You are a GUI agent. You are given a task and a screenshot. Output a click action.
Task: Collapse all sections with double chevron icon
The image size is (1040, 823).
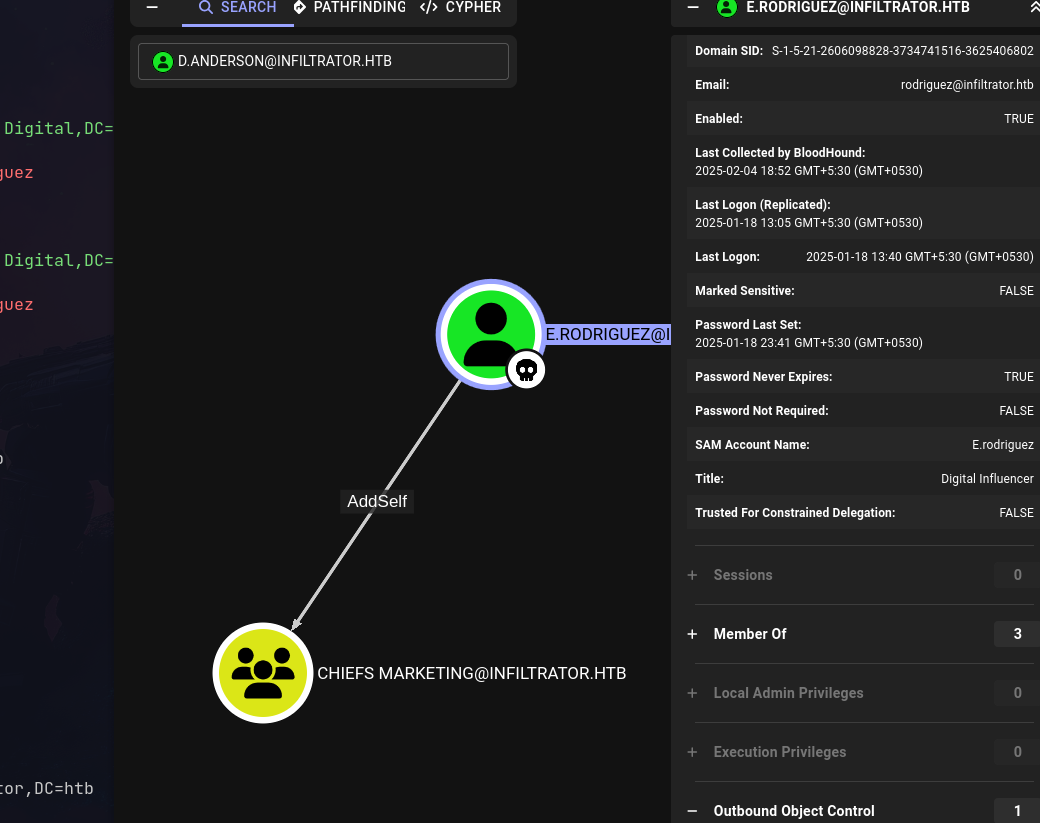[x=1034, y=8]
